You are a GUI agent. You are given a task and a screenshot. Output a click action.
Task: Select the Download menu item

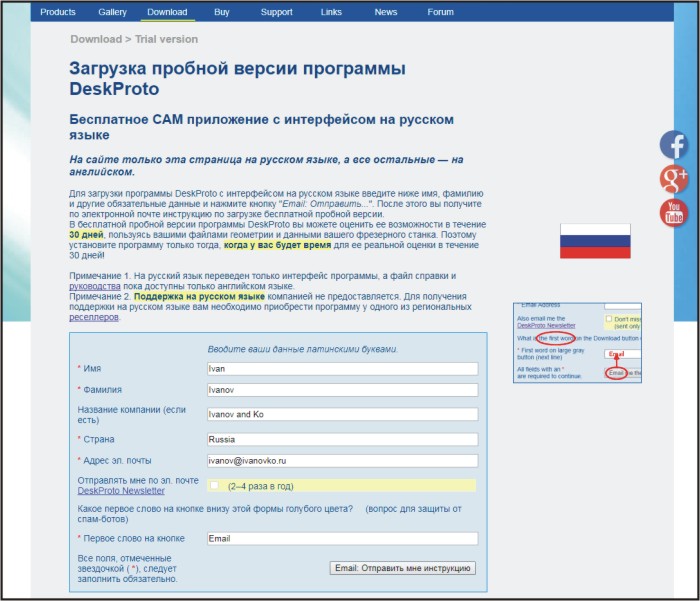167,12
